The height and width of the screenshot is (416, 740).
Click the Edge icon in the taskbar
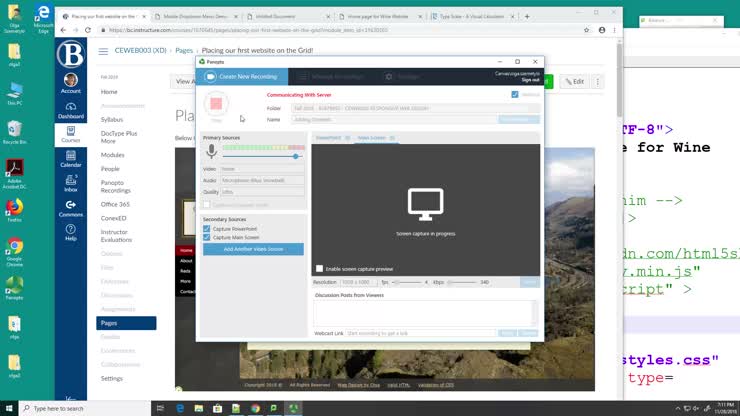click(x=180, y=408)
